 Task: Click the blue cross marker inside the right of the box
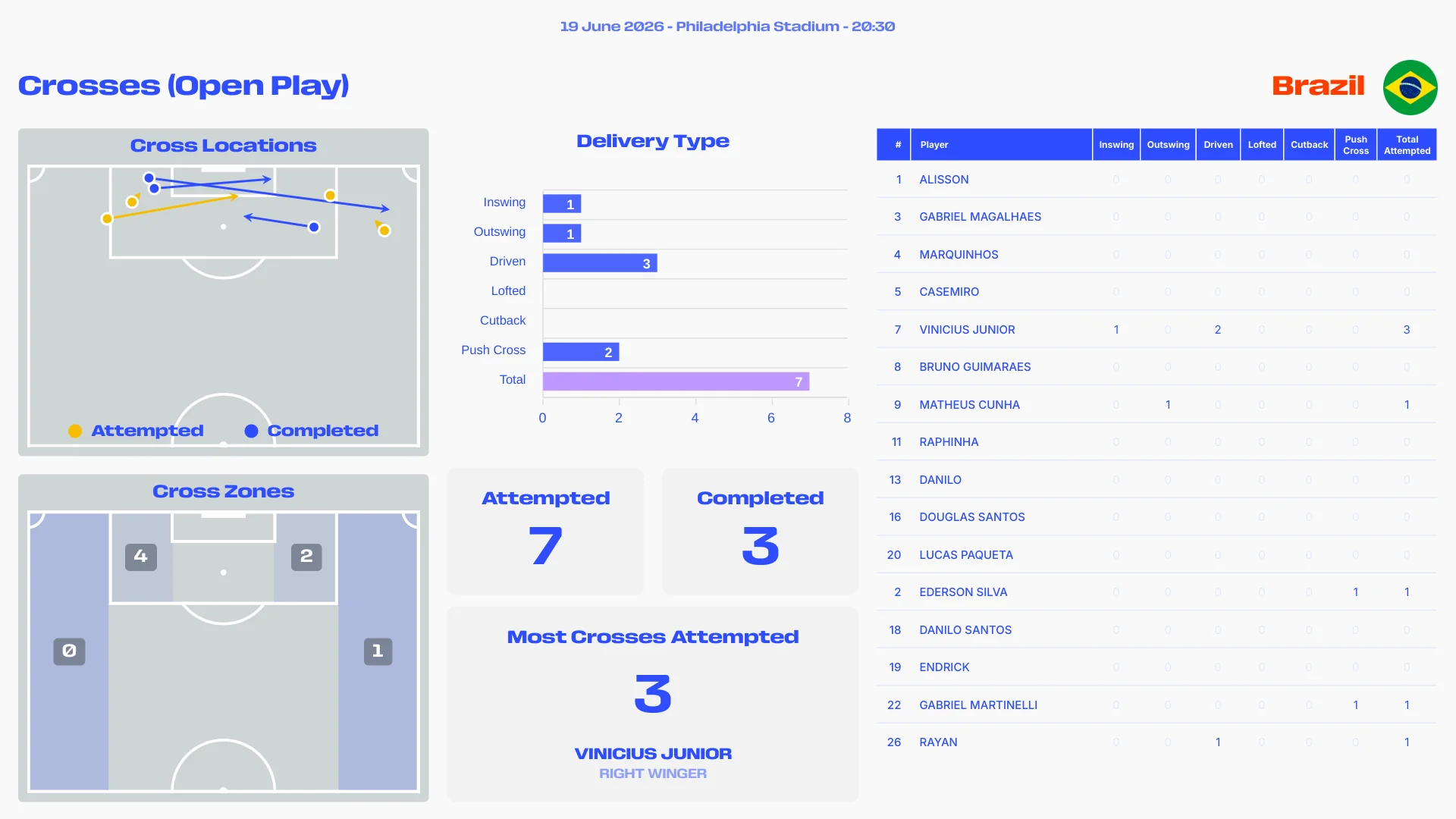314,227
